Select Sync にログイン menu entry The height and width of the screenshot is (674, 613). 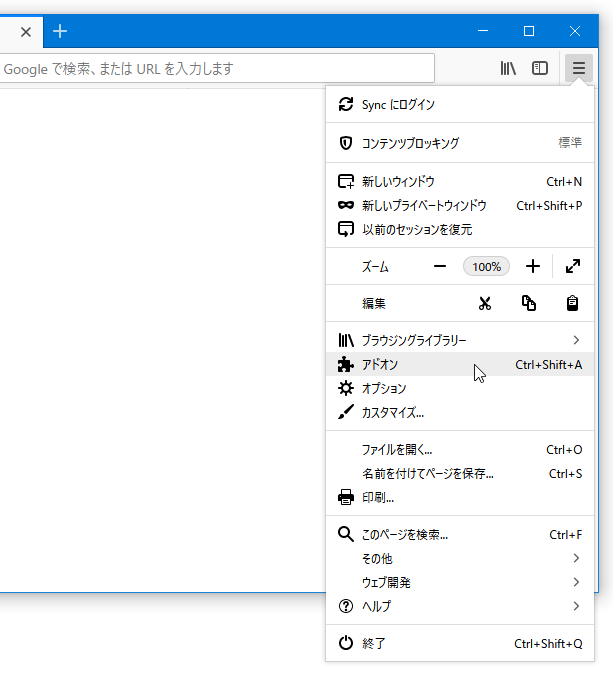(460, 104)
